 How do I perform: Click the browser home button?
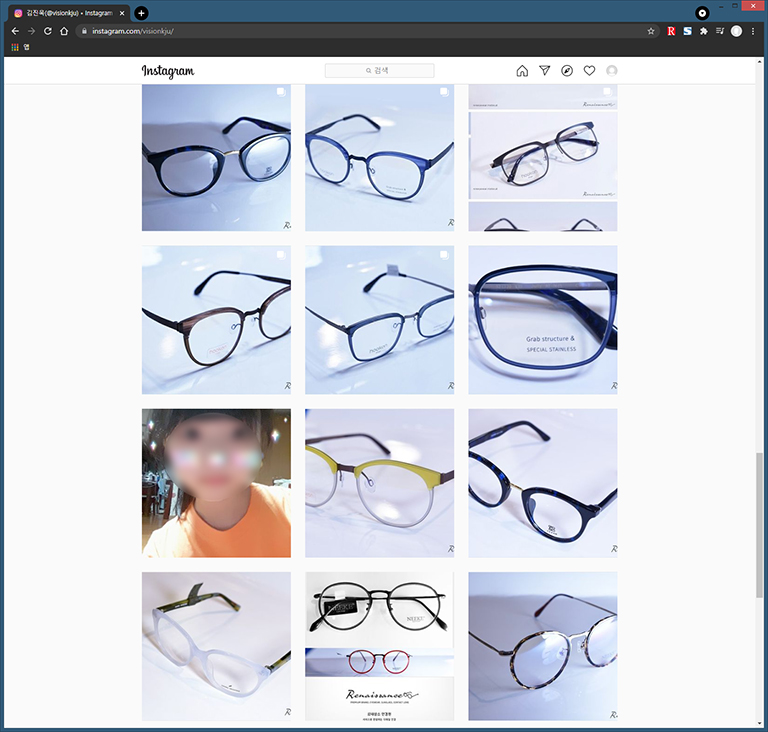click(x=64, y=31)
